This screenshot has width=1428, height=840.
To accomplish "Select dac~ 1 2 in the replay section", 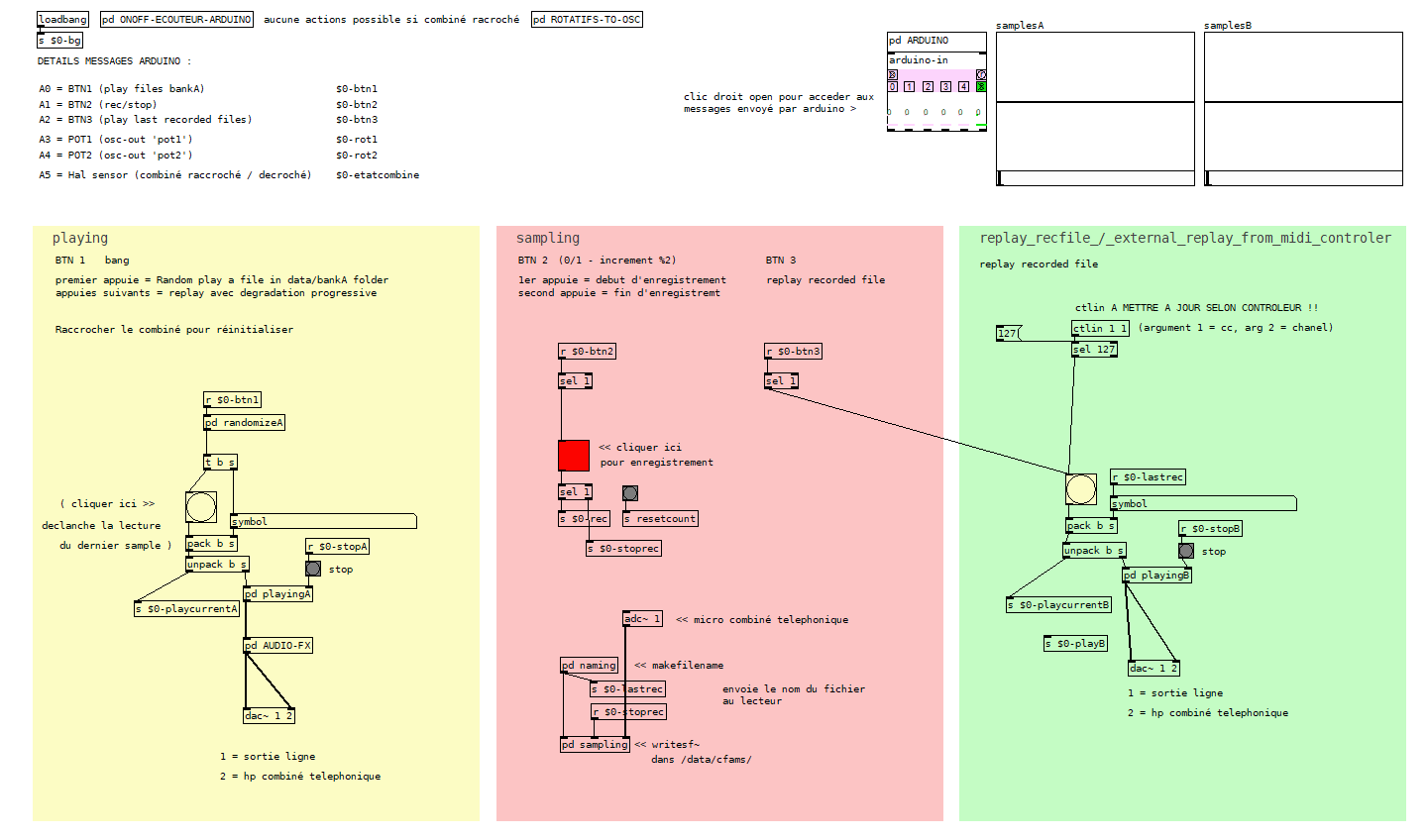I will tap(1154, 668).
